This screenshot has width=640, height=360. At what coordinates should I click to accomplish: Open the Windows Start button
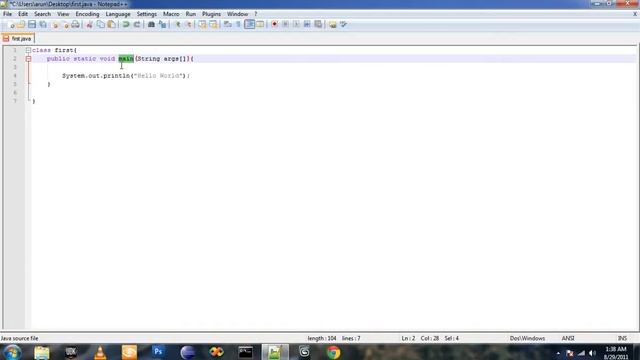coord(12,352)
